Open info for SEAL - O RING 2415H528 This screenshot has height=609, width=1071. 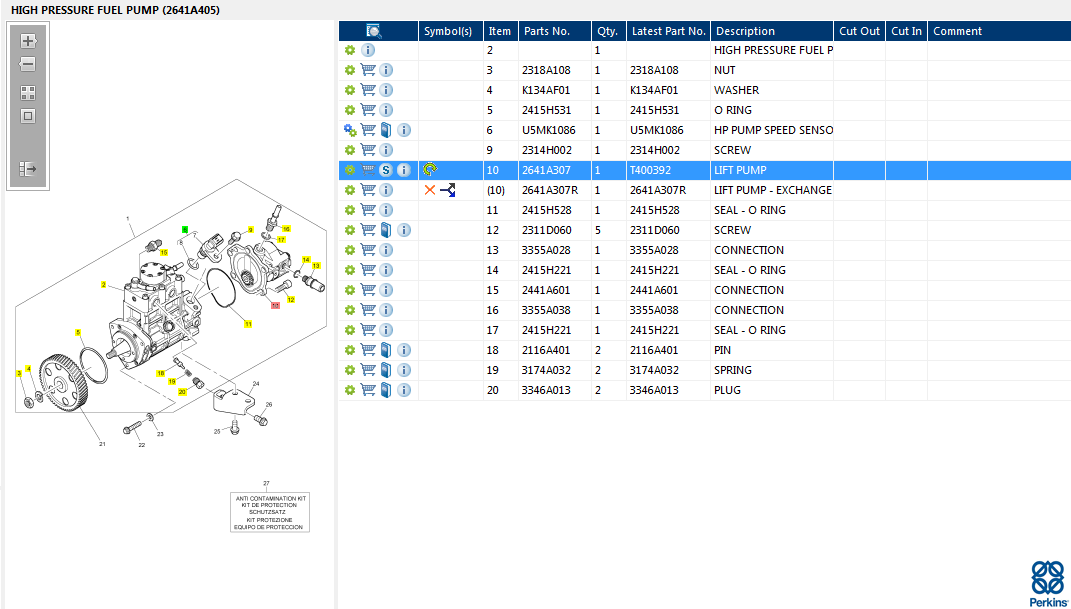coord(386,210)
